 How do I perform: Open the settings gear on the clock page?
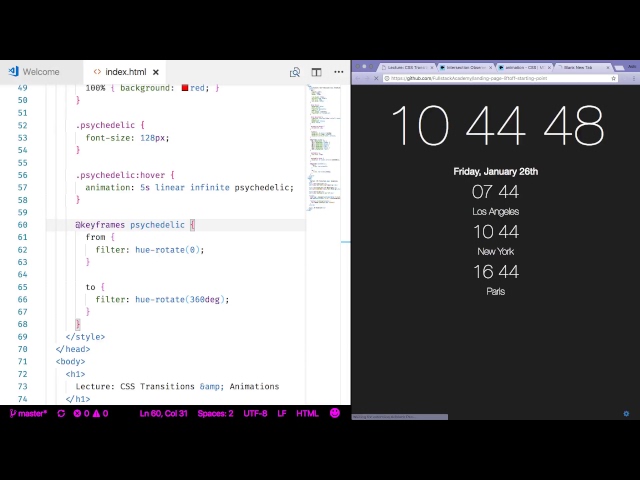coord(626,413)
